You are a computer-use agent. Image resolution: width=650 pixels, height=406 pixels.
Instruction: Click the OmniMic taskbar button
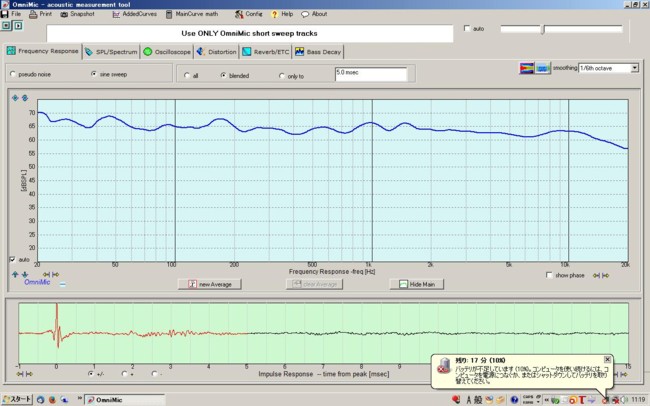(125, 400)
